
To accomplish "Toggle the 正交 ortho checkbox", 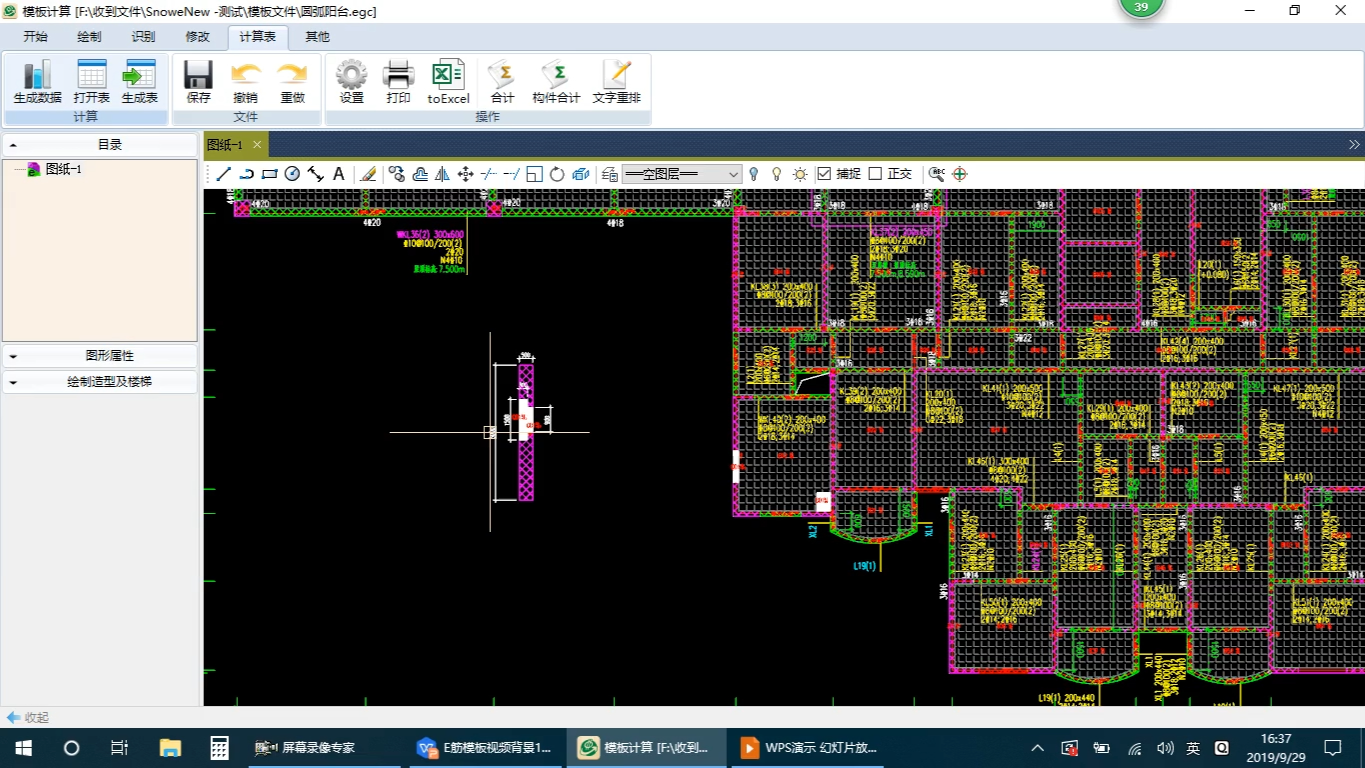I will click(x=875, y=174).
